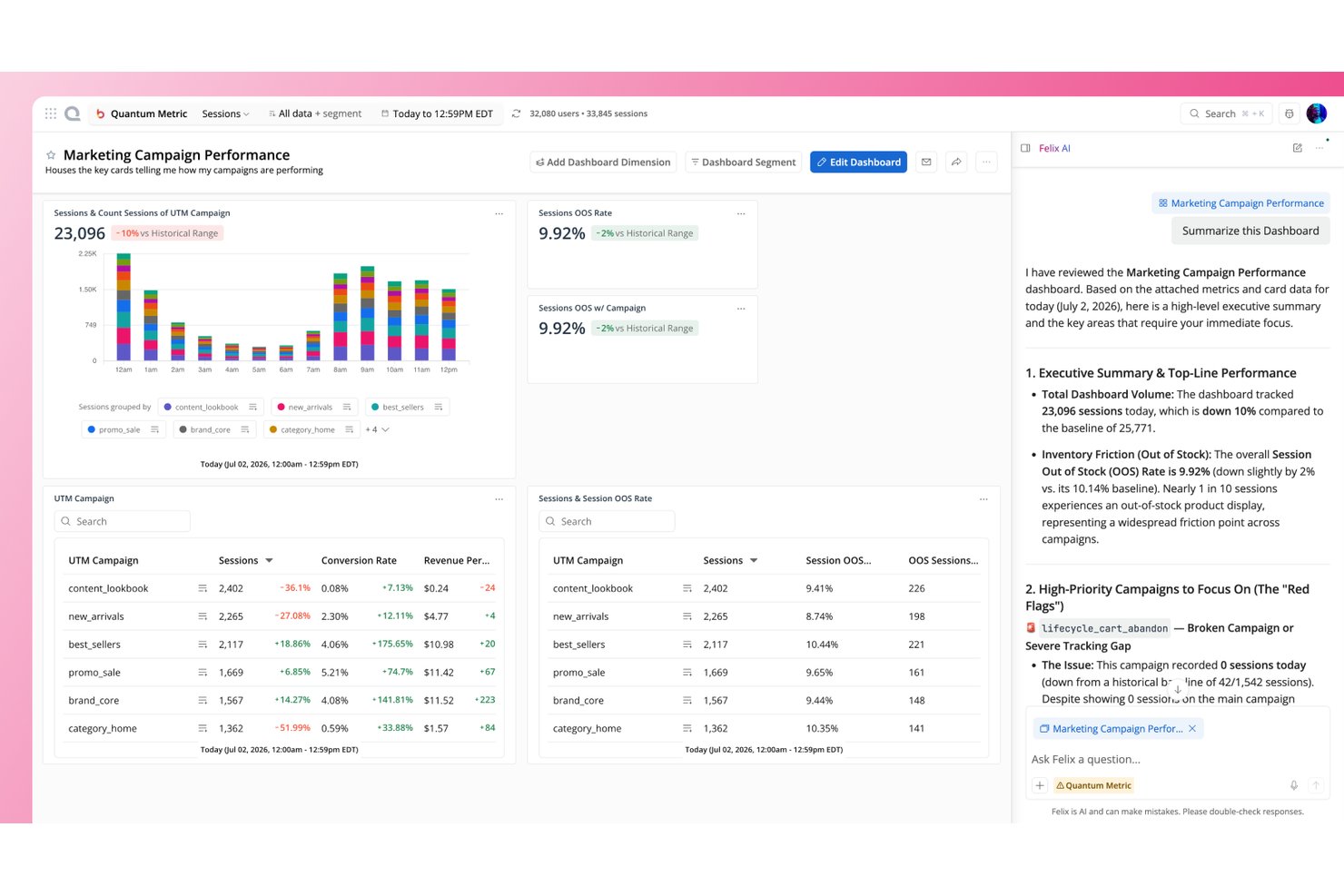Open options for Sessions OOS w/ Campaign card

point(741,309)
